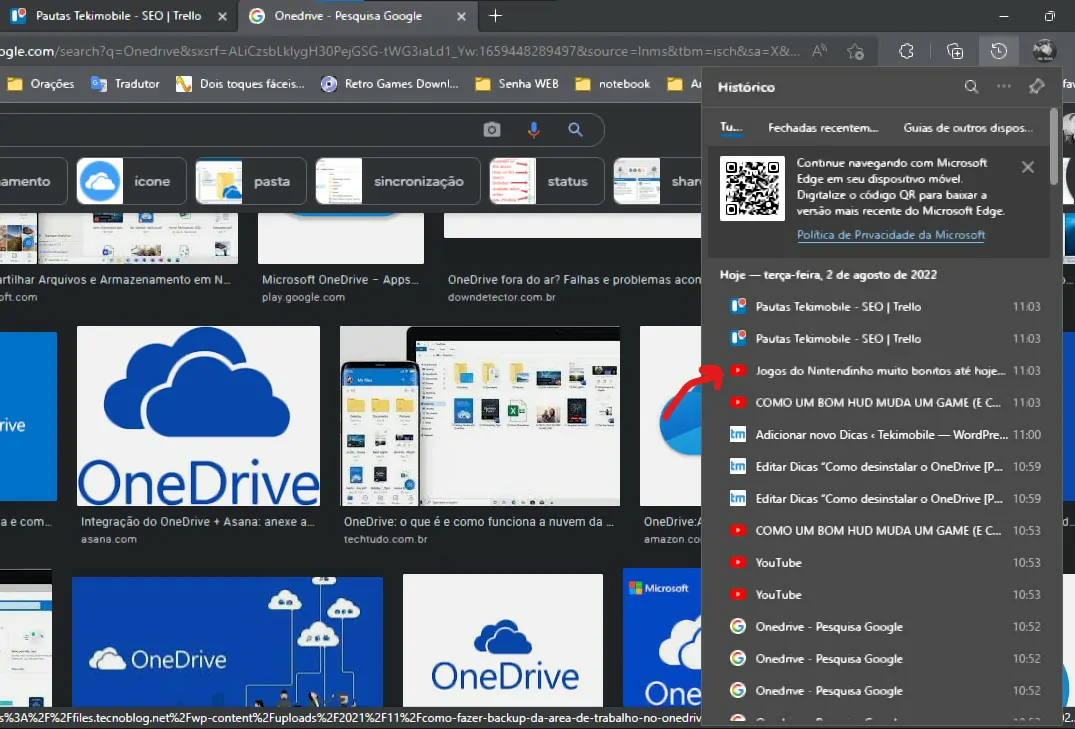Dismiss the QR code banner
This screenshot has width=1075, height=729.
click(x=1028, y=167)
